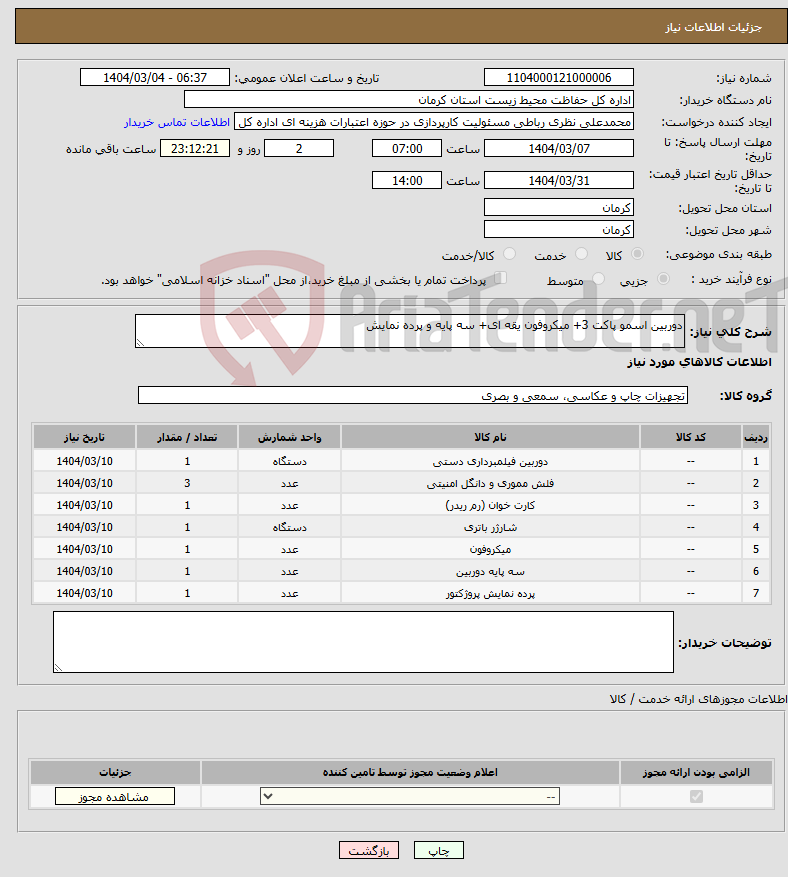This screenshot has height=877, width=788.
Task: Click the شماره نیاز field 1104000121000006
Action: [559, 78]
